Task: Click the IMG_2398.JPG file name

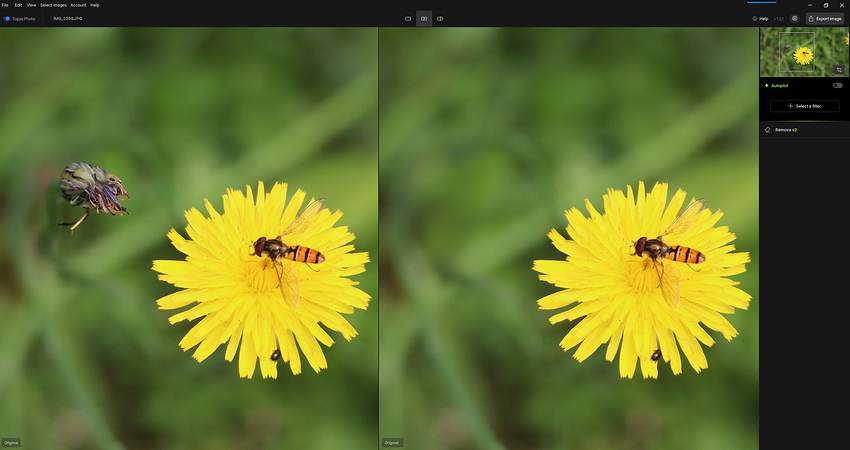Action: point(68,18)
